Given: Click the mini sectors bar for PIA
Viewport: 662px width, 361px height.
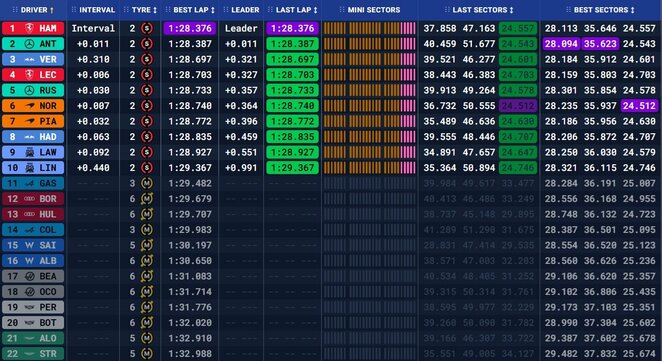Looking at the screenshot, I should pos(369,121).
